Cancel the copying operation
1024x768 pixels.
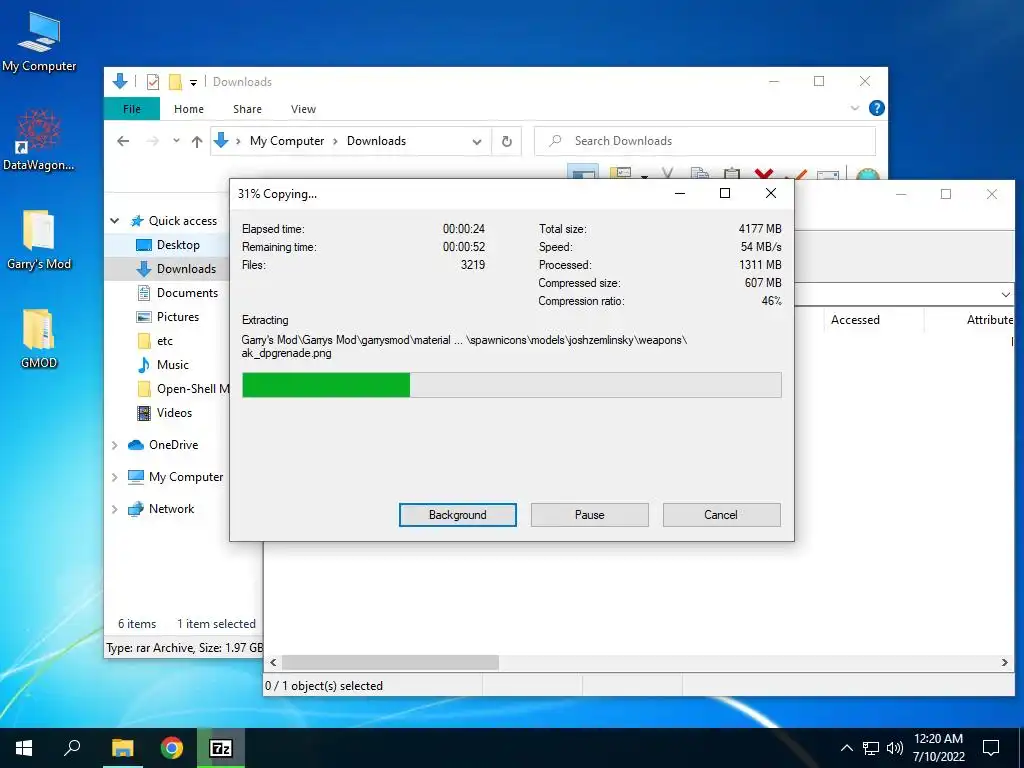tap(721, 515)
